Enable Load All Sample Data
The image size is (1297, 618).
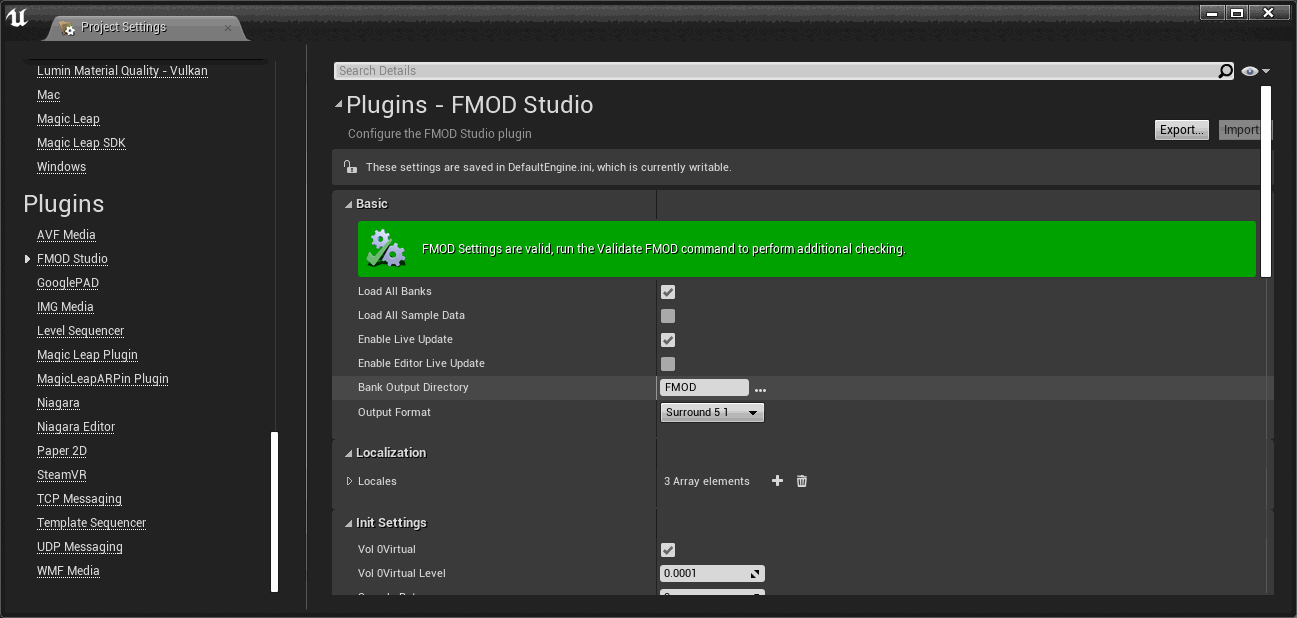pyautogui.click(x=667, y=315)
